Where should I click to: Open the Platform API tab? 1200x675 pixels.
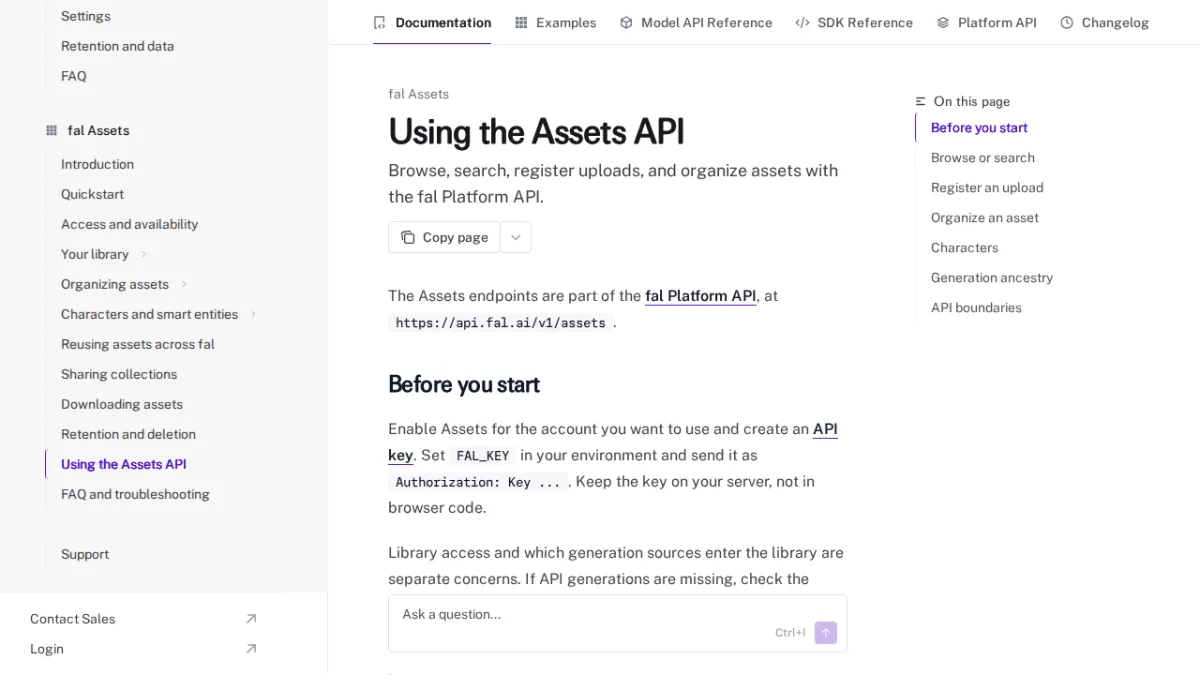tap(986, 22)
